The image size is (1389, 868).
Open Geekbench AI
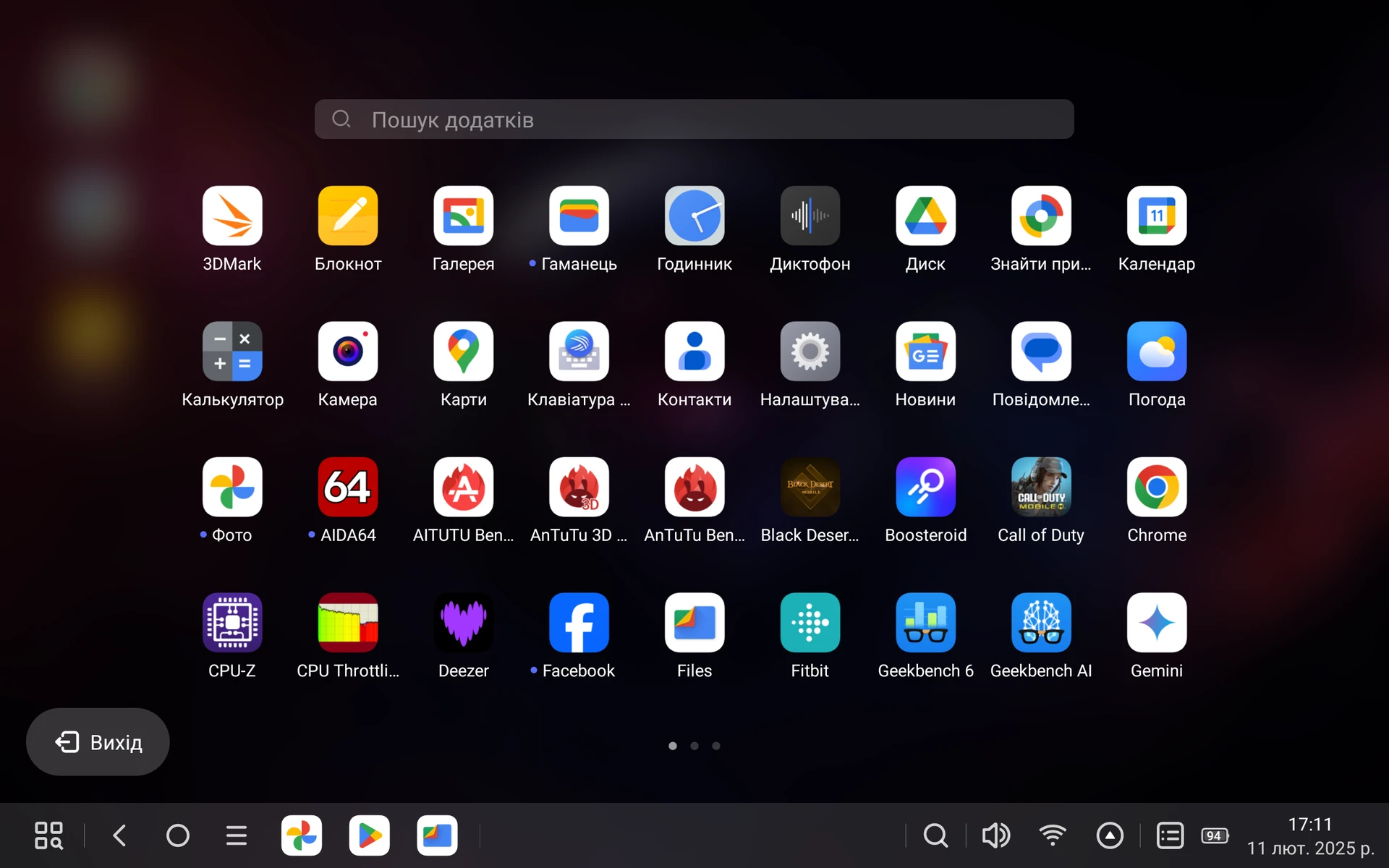click(1041, 622)
